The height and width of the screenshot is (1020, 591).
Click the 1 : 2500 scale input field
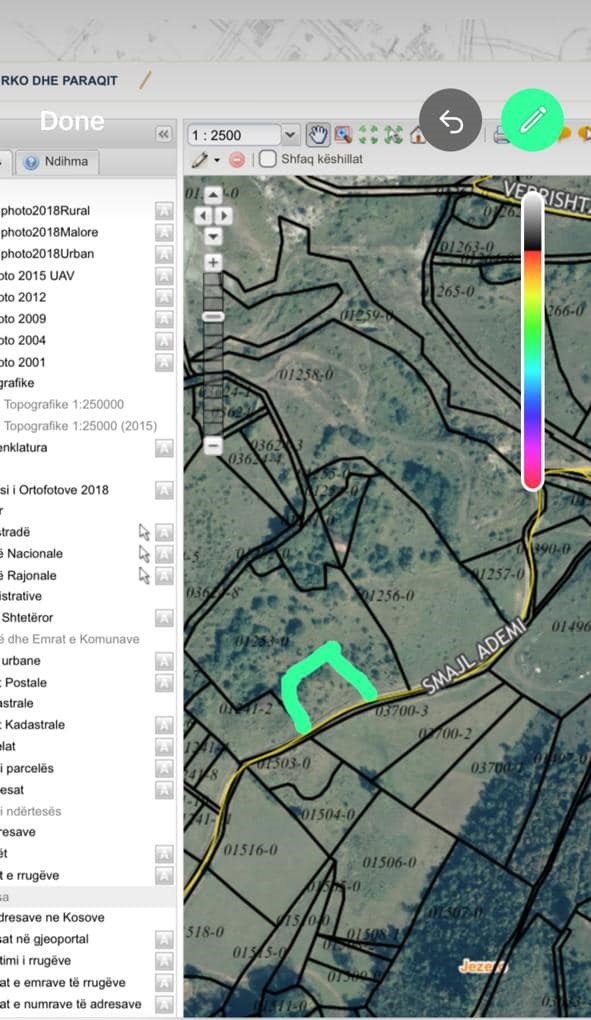click(235, 135)
